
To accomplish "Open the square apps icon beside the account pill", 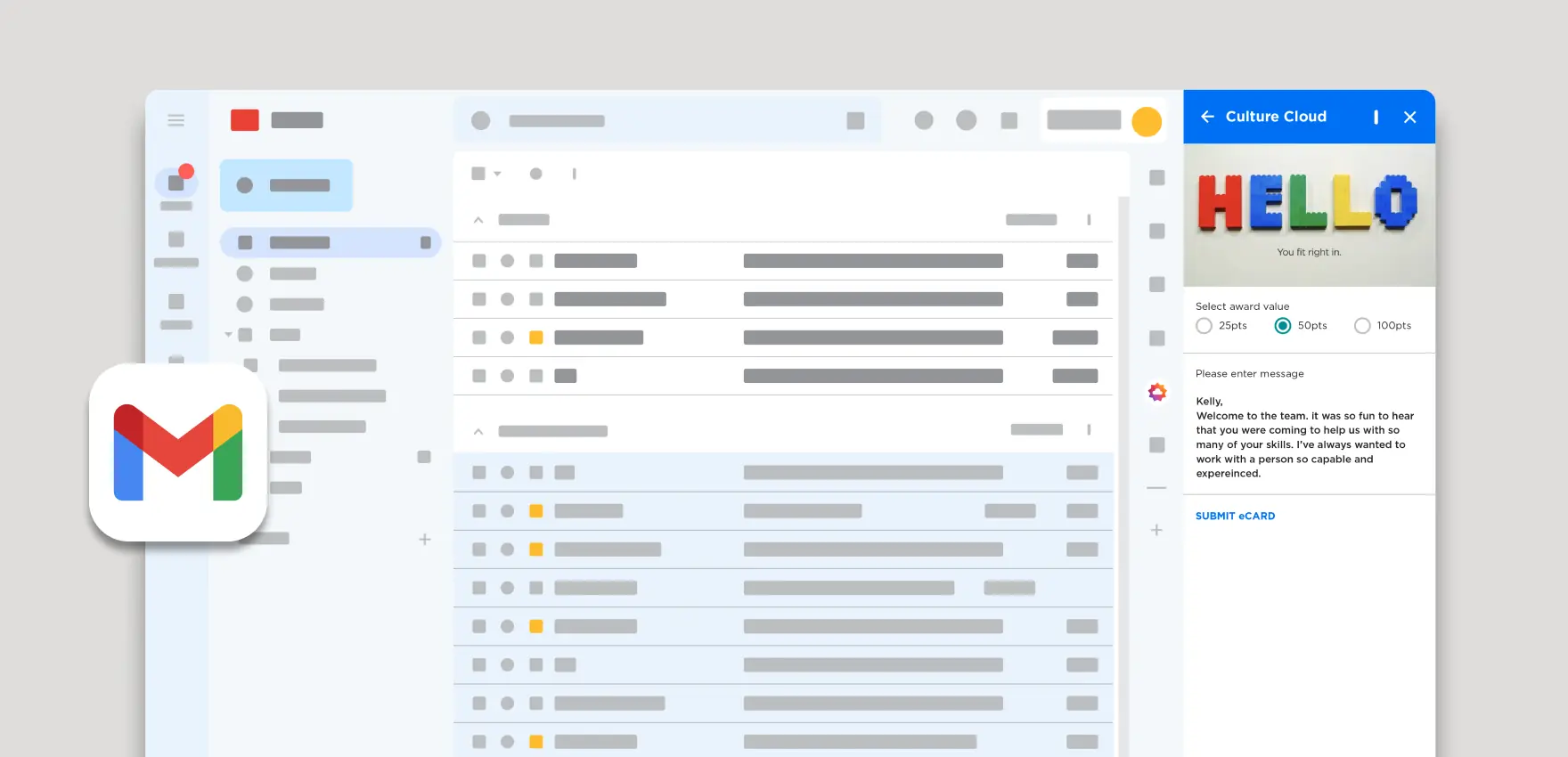I will click(1009, 120).
